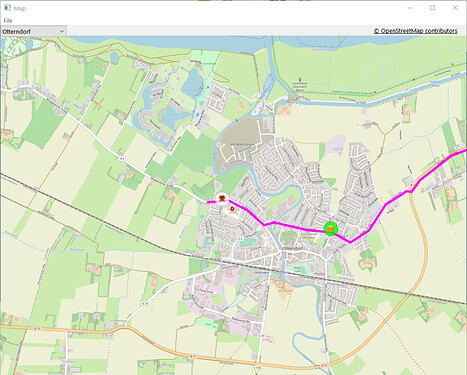Click the fire truck marker on the map

point(222,198)
